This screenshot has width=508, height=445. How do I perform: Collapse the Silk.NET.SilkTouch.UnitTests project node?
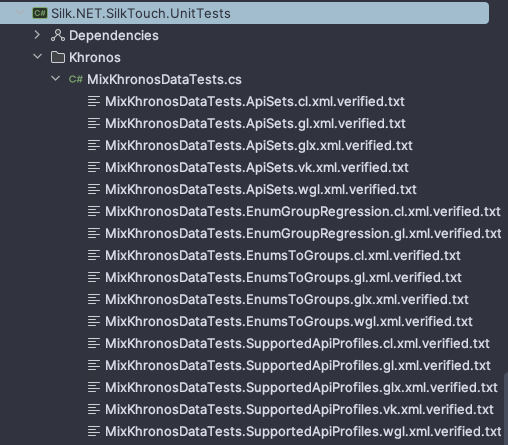(20, 13)
